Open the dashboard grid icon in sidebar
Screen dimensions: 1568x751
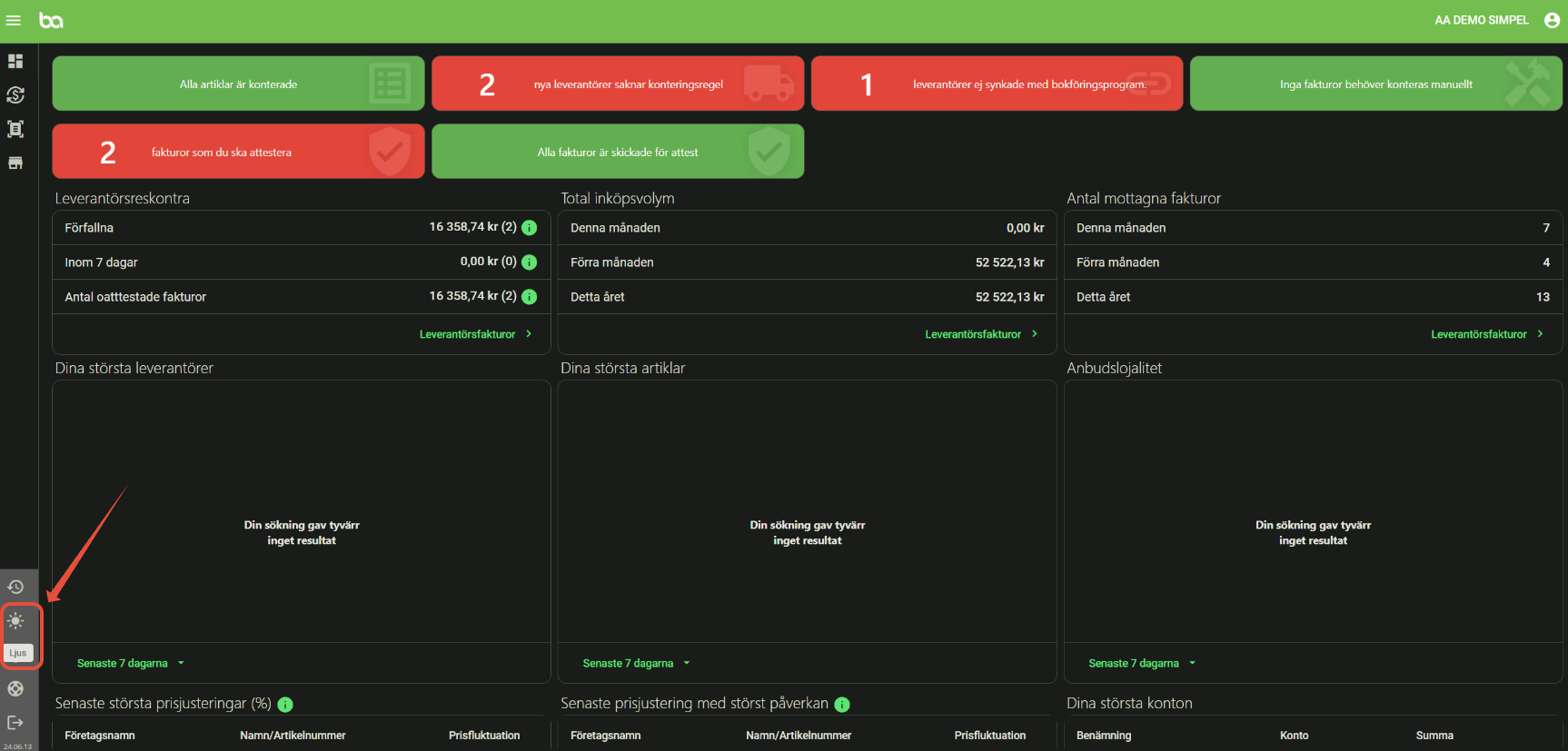pyautogui.click(x=15, y=61)
